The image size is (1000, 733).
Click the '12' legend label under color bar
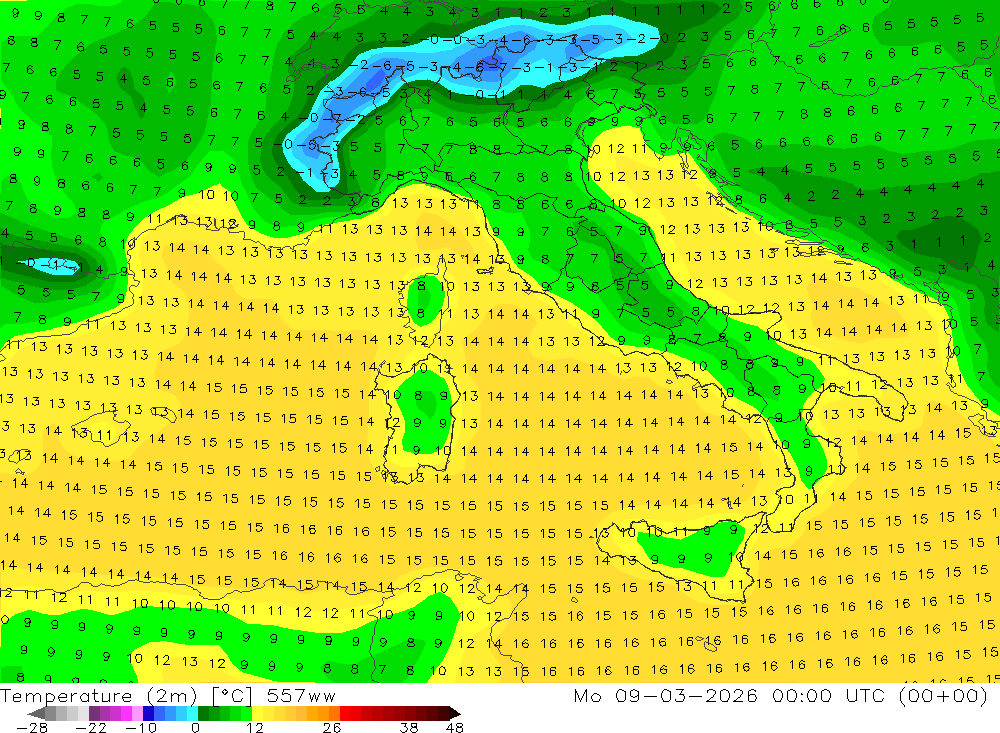coord(254,727)
